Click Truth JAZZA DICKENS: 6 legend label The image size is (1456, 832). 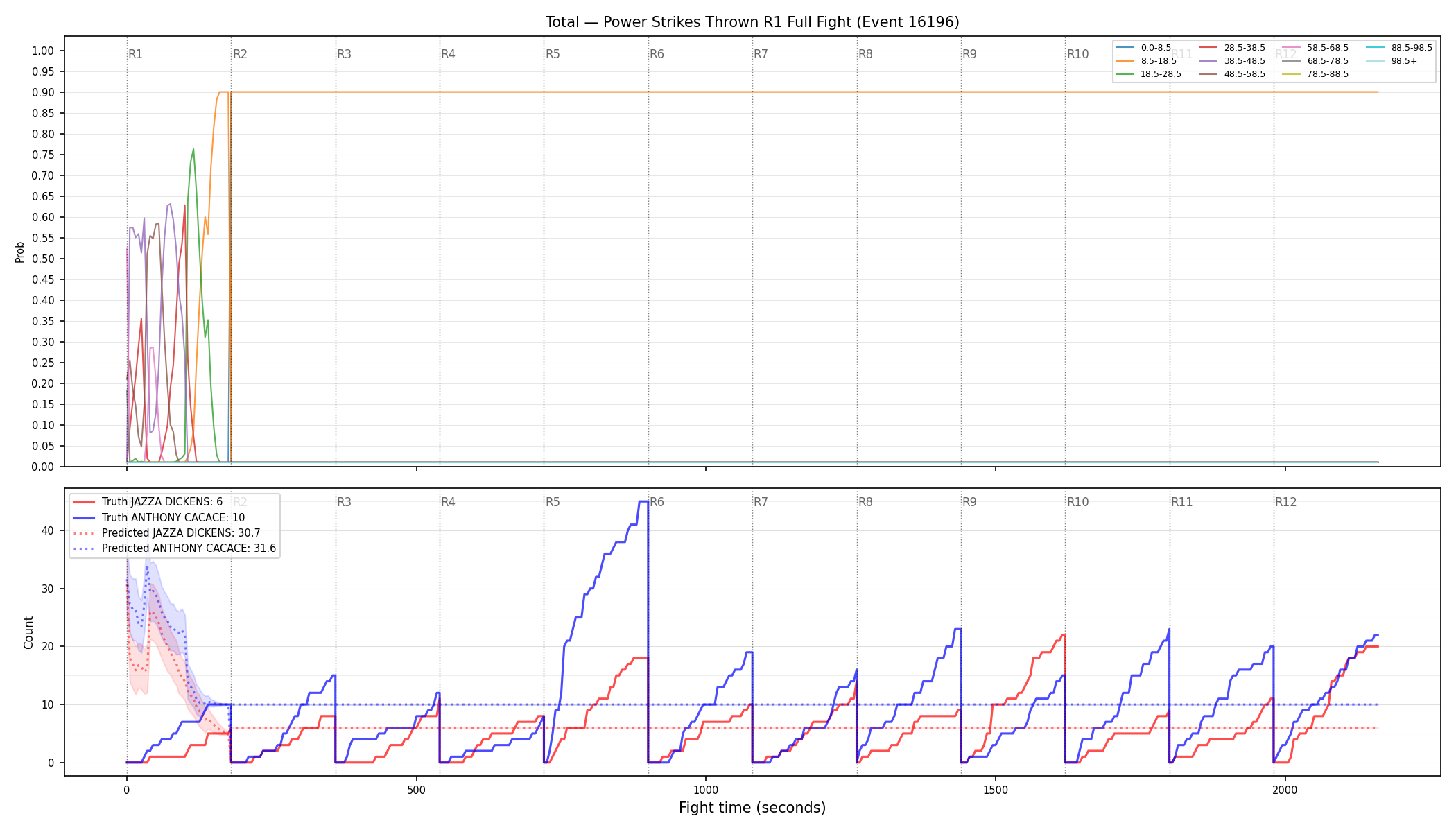click(162, 502)
